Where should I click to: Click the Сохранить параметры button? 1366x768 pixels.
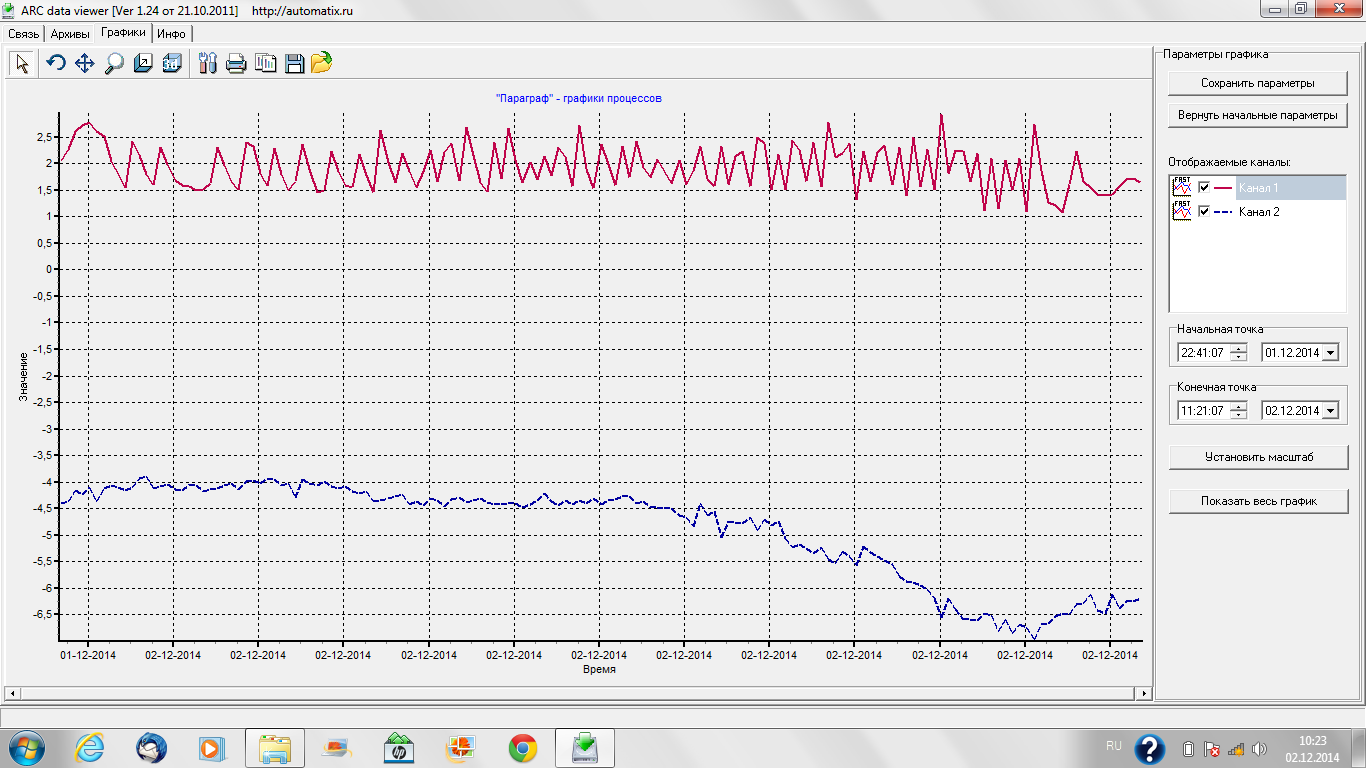(x=1258, y=83)
